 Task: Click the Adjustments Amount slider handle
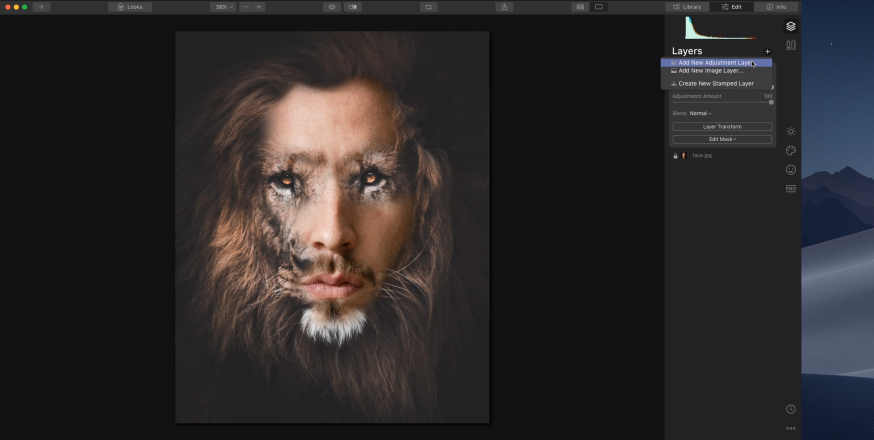click(x=770, y=102)
